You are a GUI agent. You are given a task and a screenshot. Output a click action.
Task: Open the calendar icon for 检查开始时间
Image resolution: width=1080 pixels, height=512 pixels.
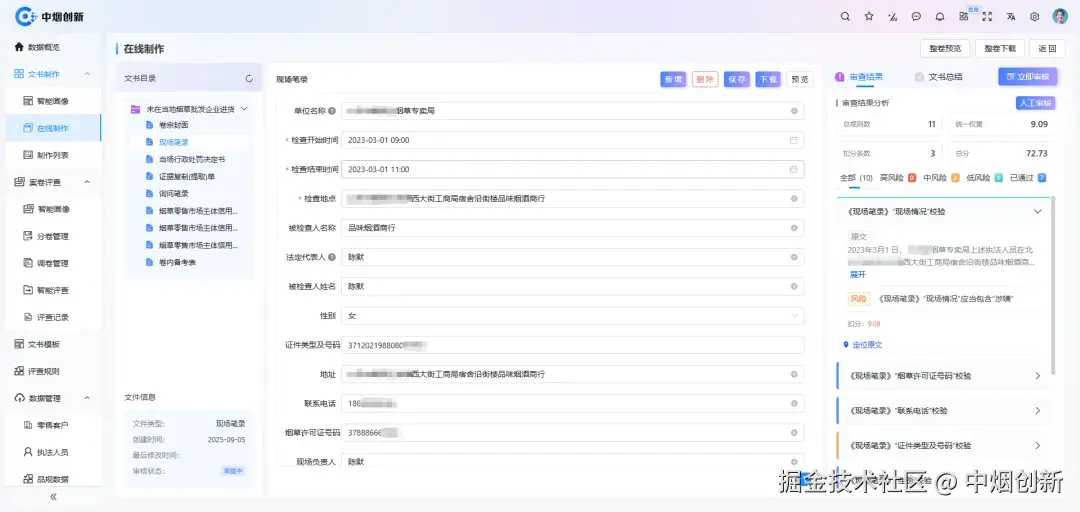[793, 140]
